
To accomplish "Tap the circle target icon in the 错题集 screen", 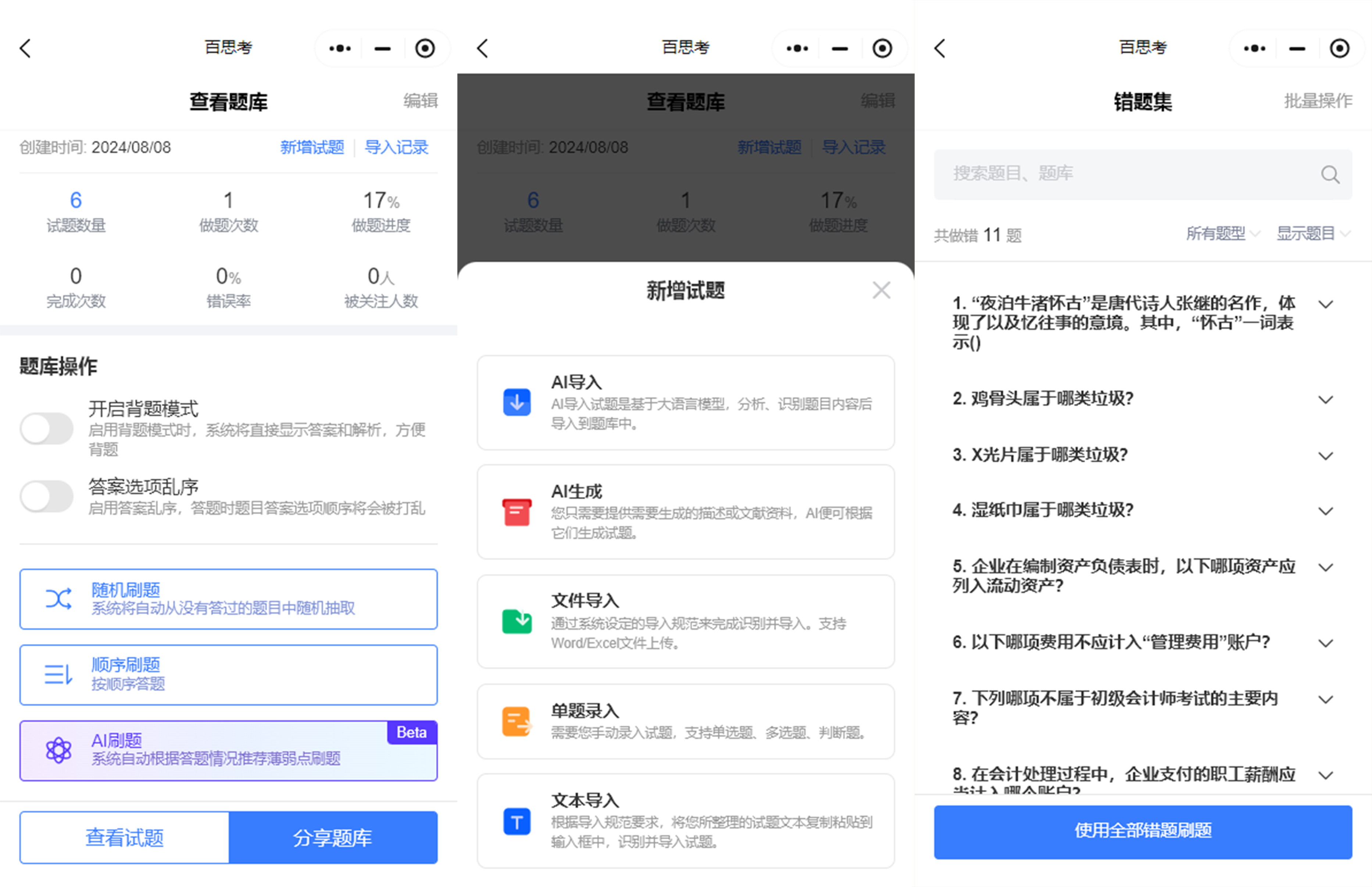I will click(x=1340, y=49).
